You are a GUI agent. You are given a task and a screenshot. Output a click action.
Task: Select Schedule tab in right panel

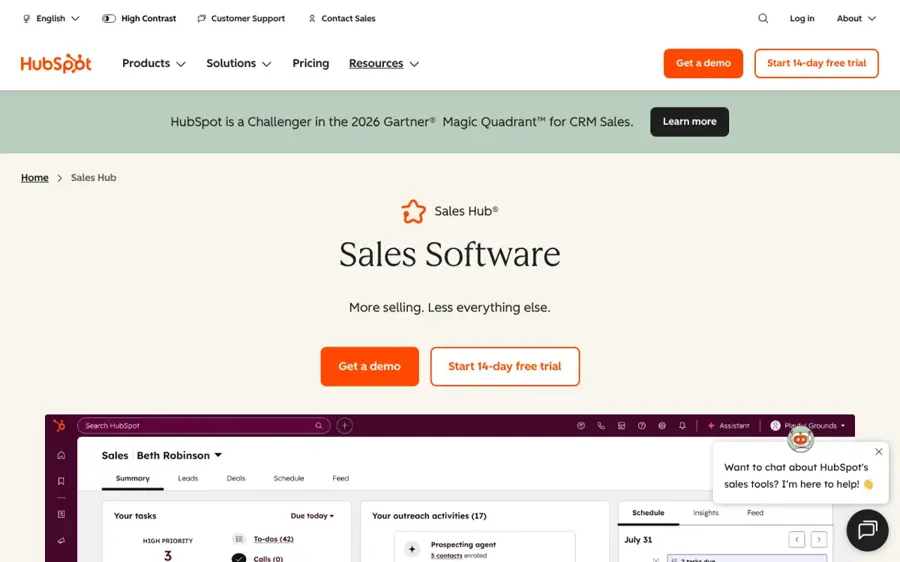point(648,513)
